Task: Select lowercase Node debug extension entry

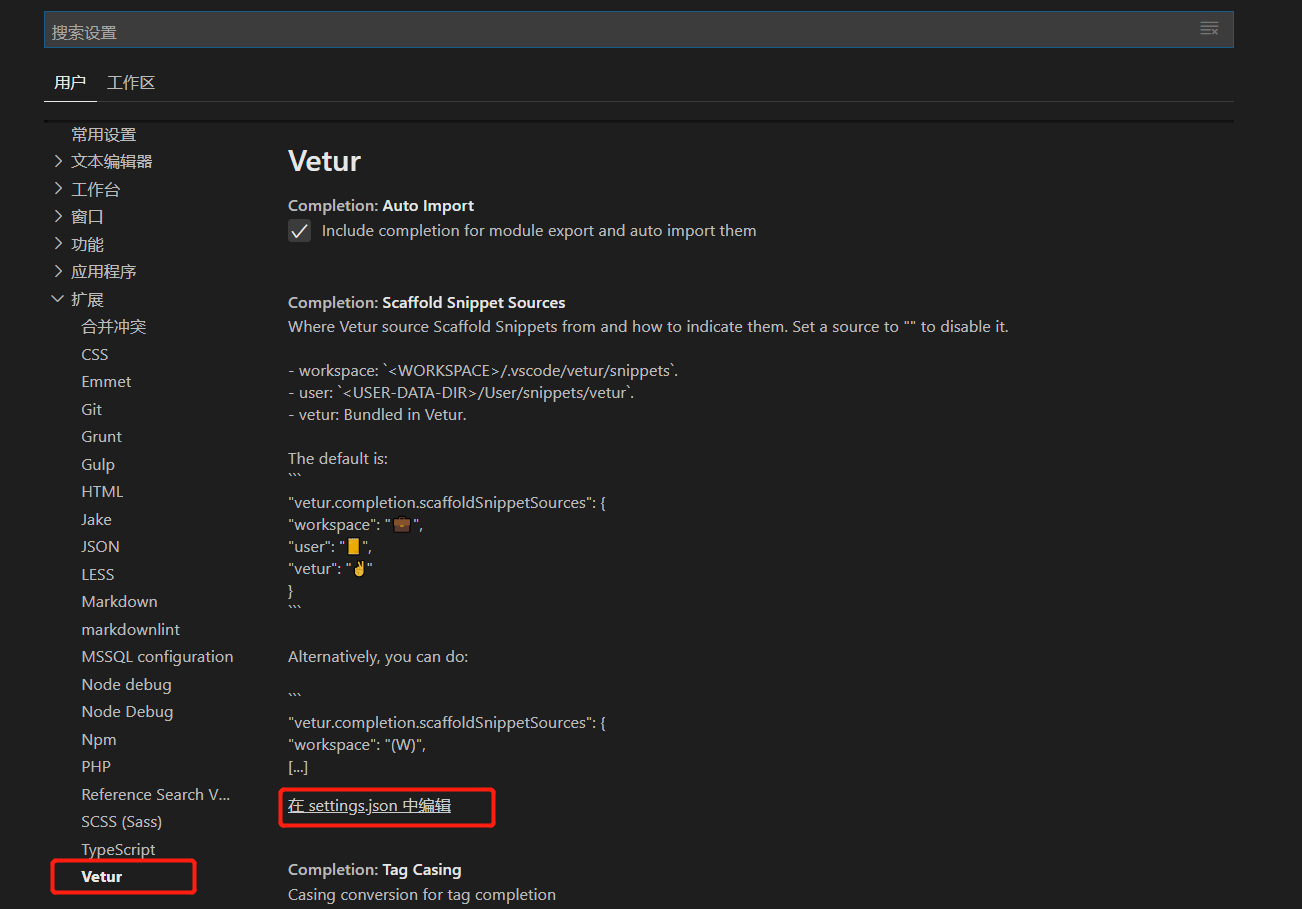Action: (x=126, y=684)
